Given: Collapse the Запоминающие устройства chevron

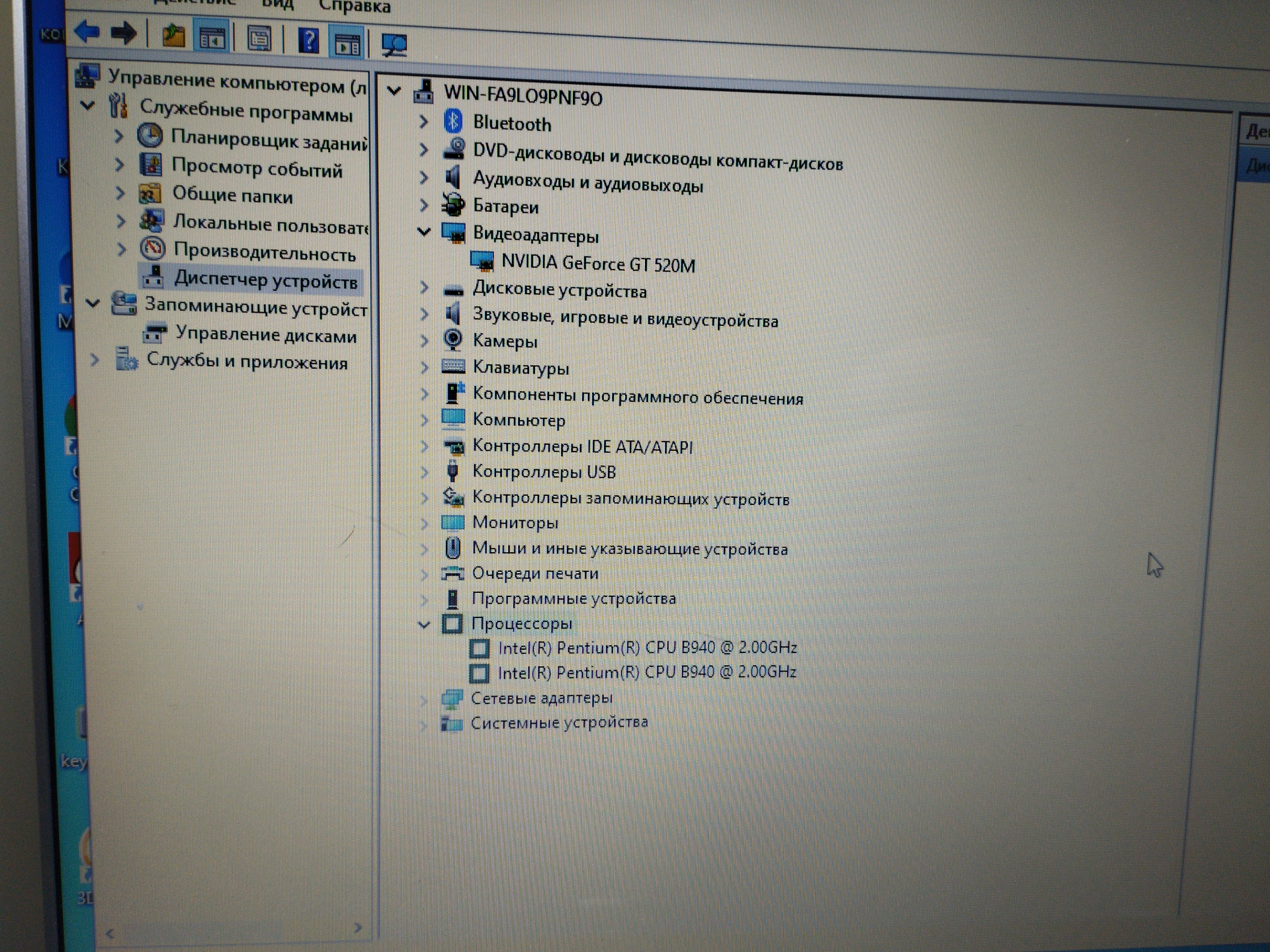Looking at the screenshot, I should coord(93,303).
